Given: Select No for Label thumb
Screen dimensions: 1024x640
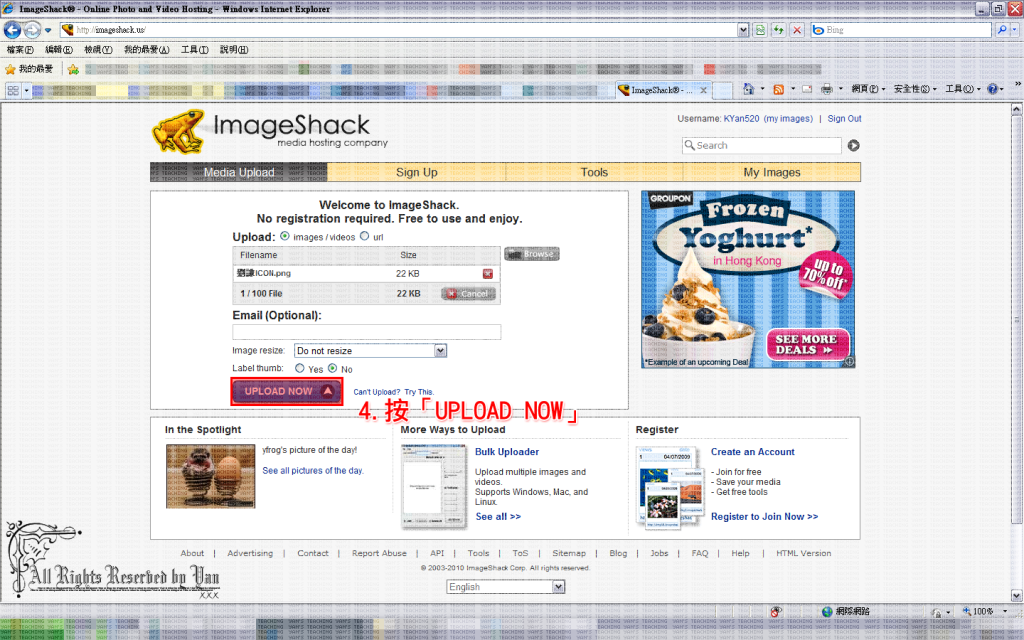Looking at the screenshot, I should 332,368.
